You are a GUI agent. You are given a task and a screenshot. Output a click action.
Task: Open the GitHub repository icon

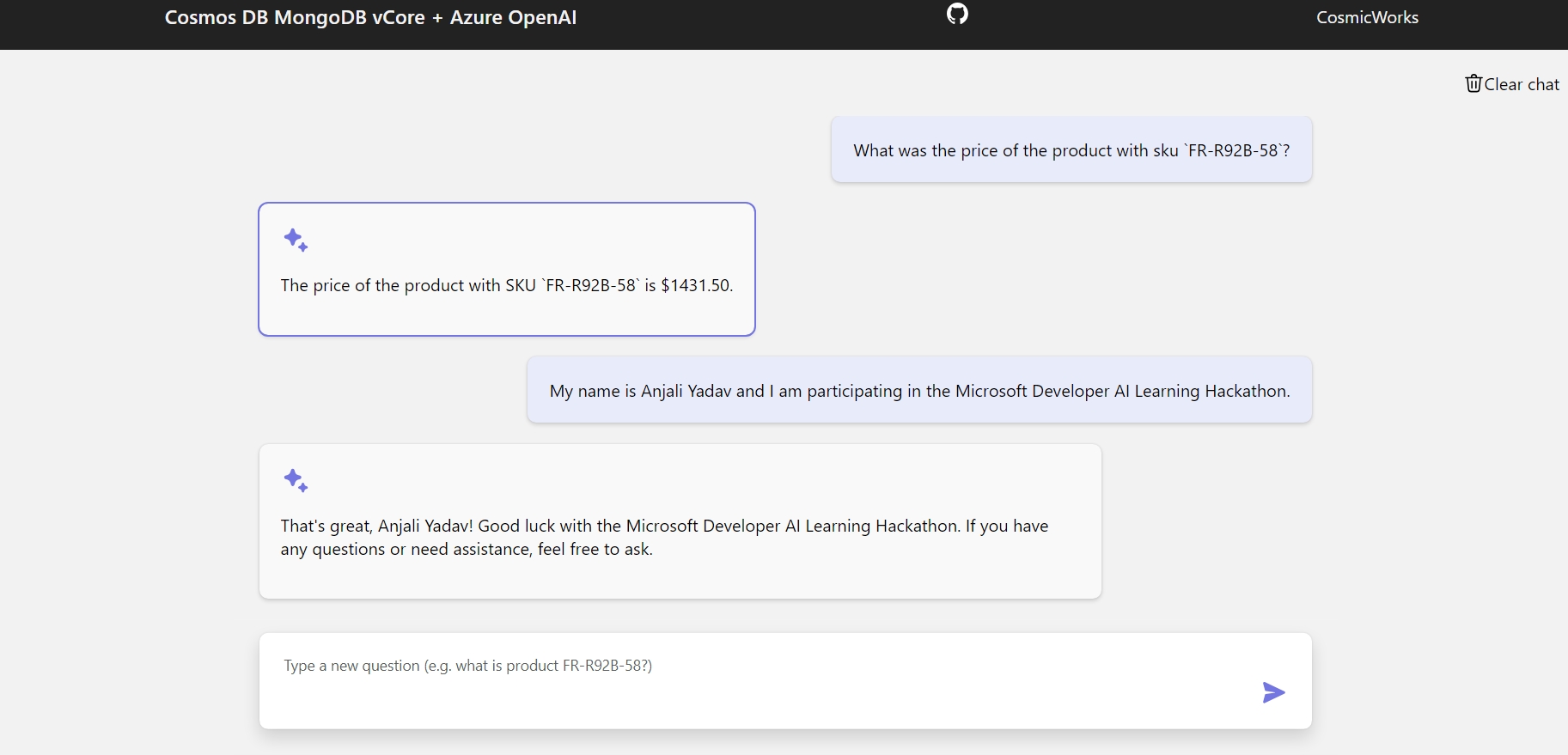tap(957, 14)
